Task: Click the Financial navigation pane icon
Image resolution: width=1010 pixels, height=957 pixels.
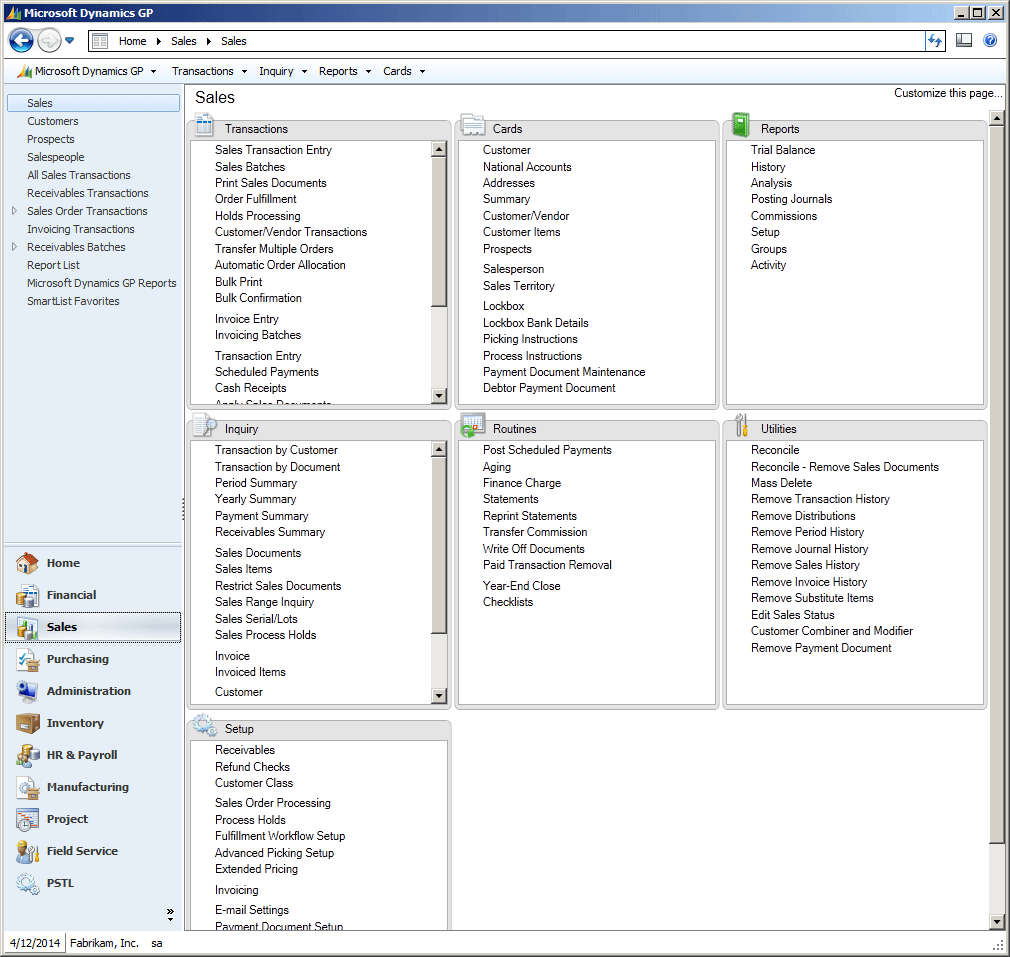Action: 27,595
